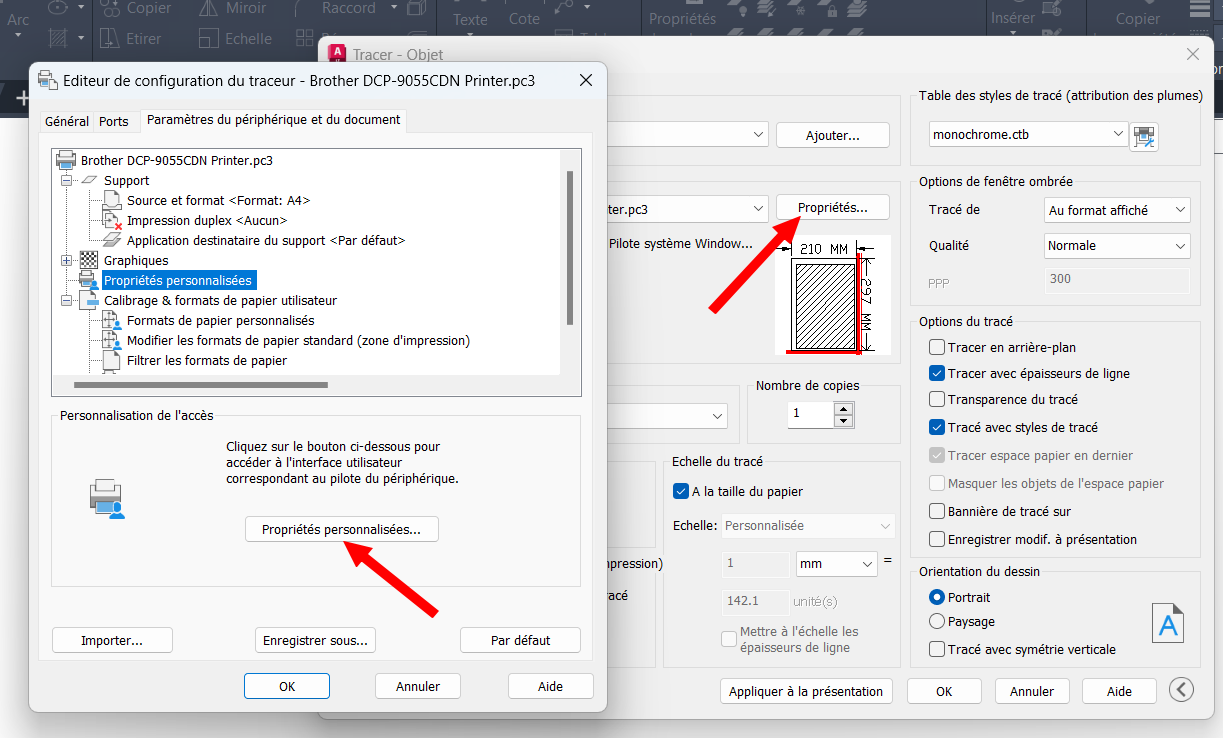The width and height of the screenshot is (1223, 738).
Task: Open the Texte tool
Action: pos(468,18)
